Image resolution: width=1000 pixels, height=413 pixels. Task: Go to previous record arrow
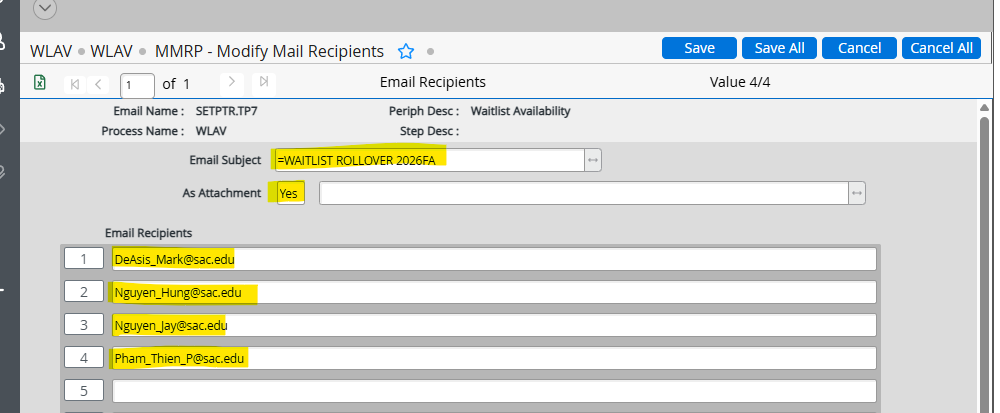[98, 84]
